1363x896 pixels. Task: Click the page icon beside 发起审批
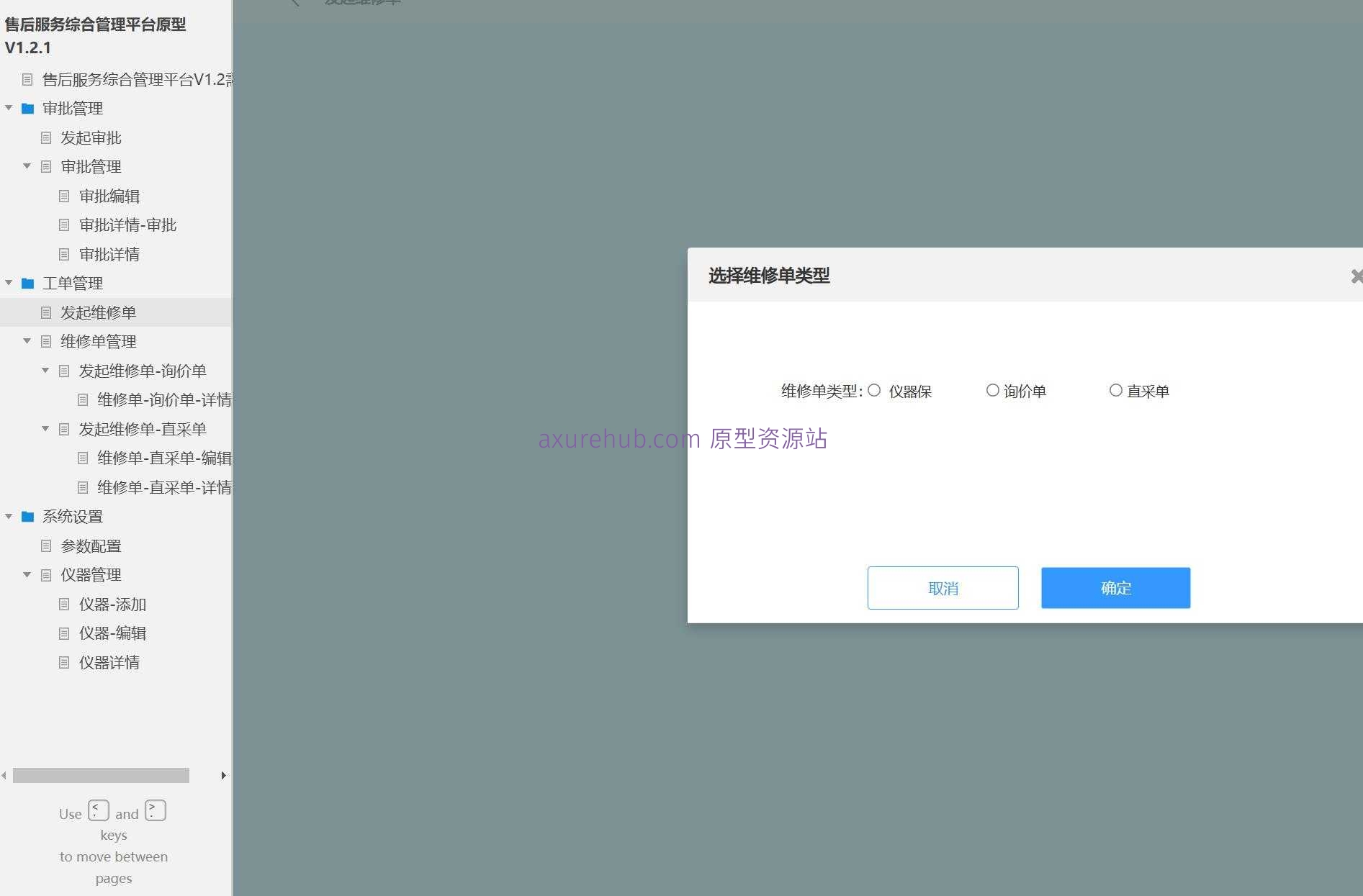pos(46,137)
